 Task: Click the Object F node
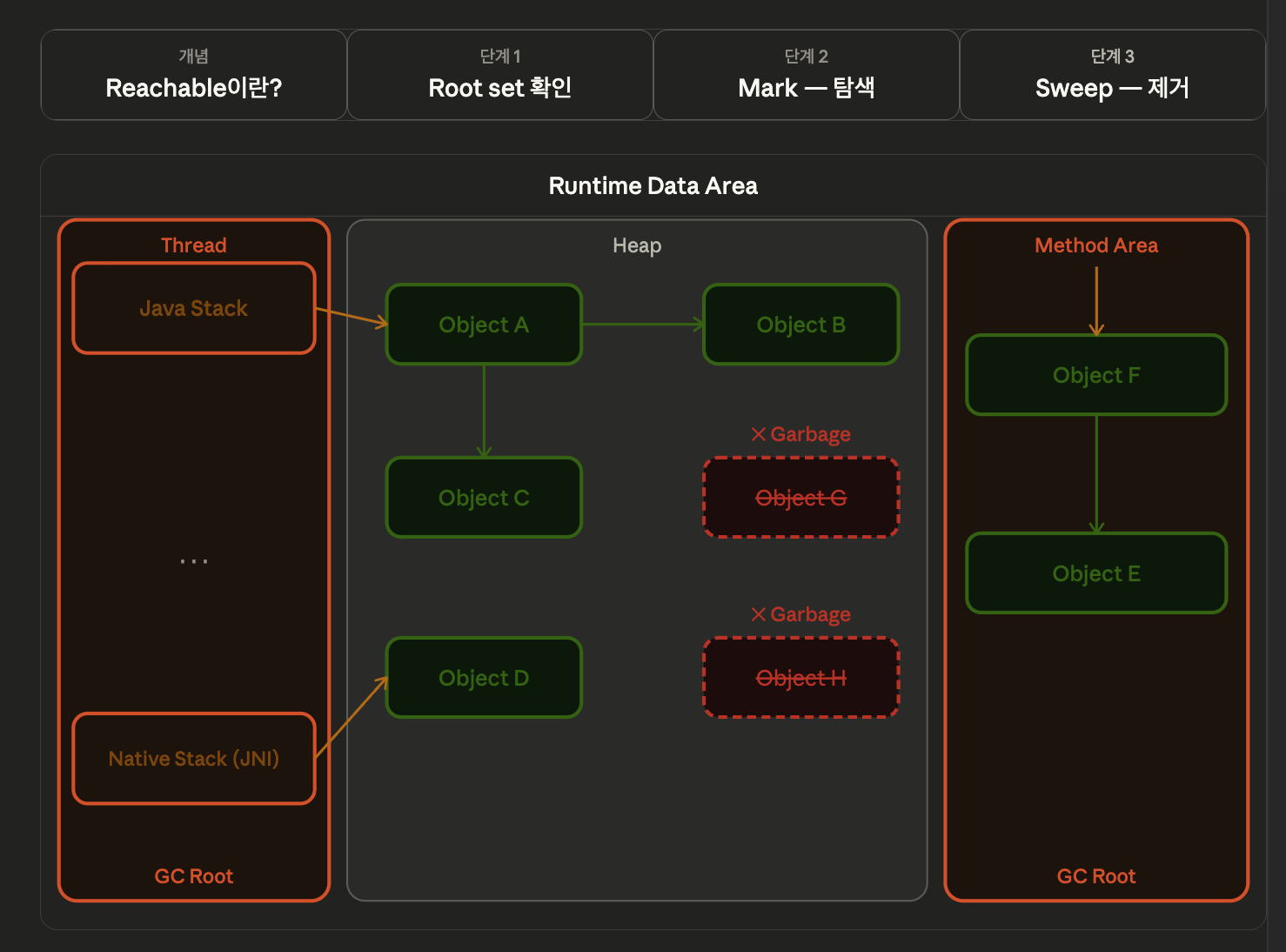coord(1096,375)
